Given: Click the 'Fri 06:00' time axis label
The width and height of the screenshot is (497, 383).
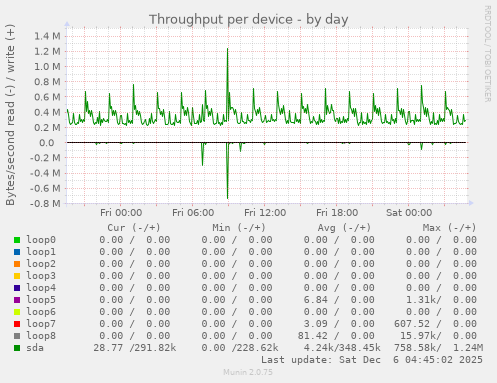Looking at the screenshot, I should tap(193, 213).
